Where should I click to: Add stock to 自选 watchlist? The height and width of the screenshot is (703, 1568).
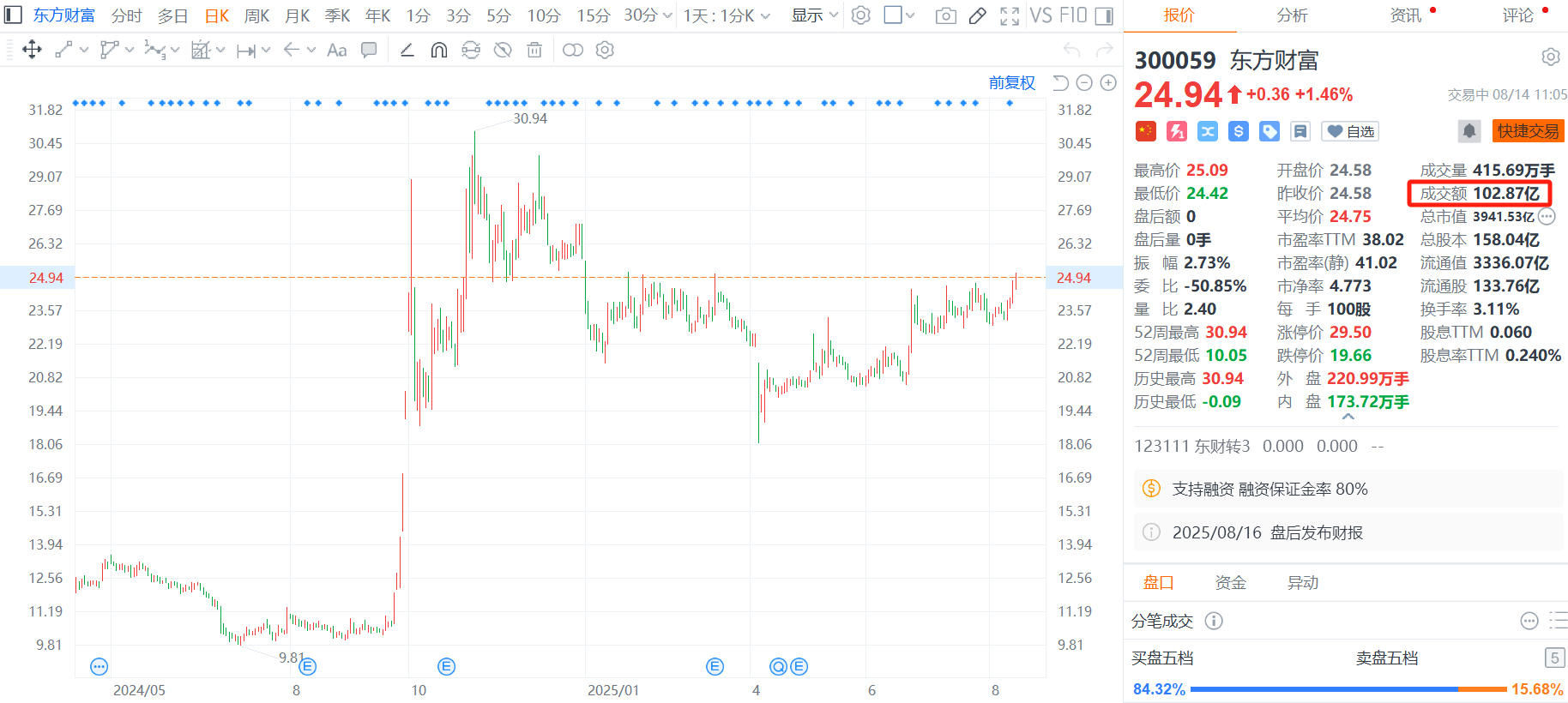point(1350,131)
